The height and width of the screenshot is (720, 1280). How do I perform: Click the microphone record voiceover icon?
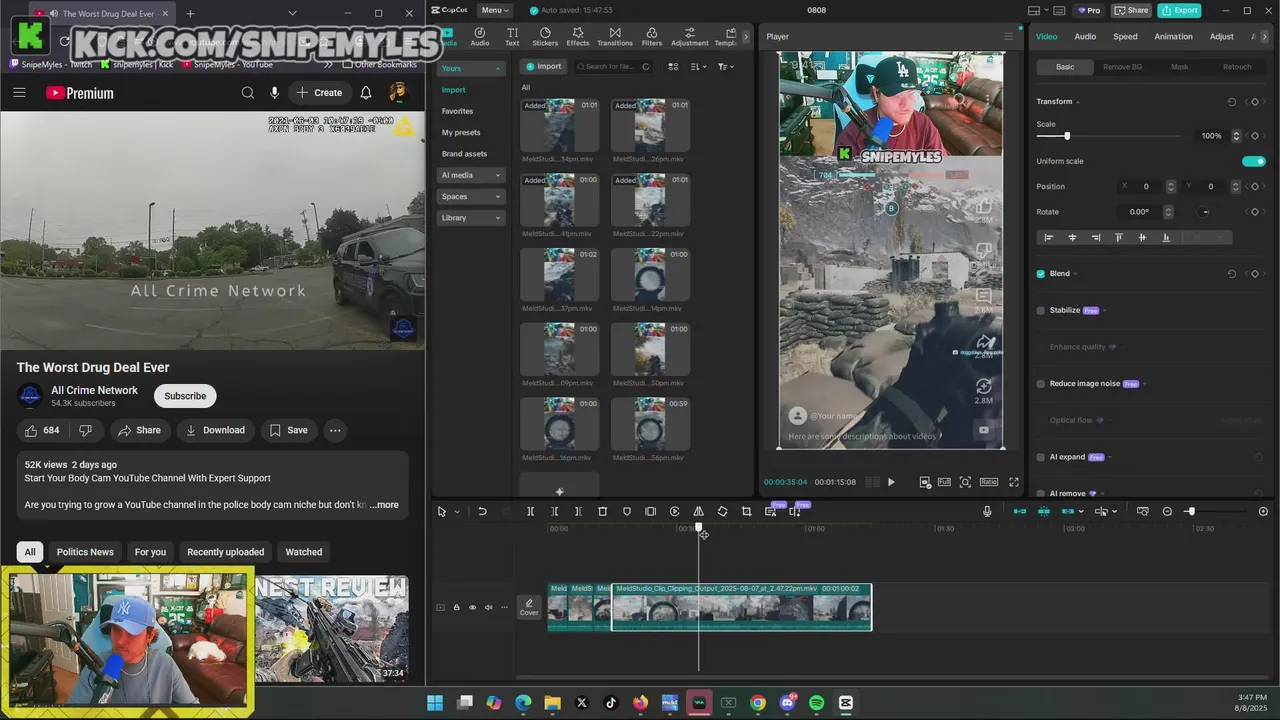click(x=987, y=511)
